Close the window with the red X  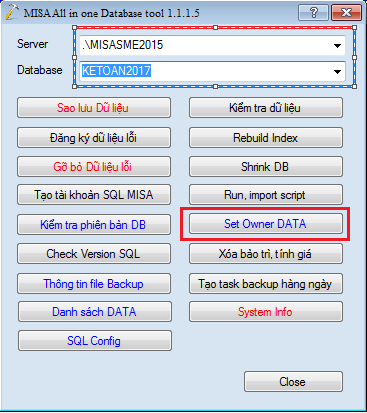pos(346,13)
